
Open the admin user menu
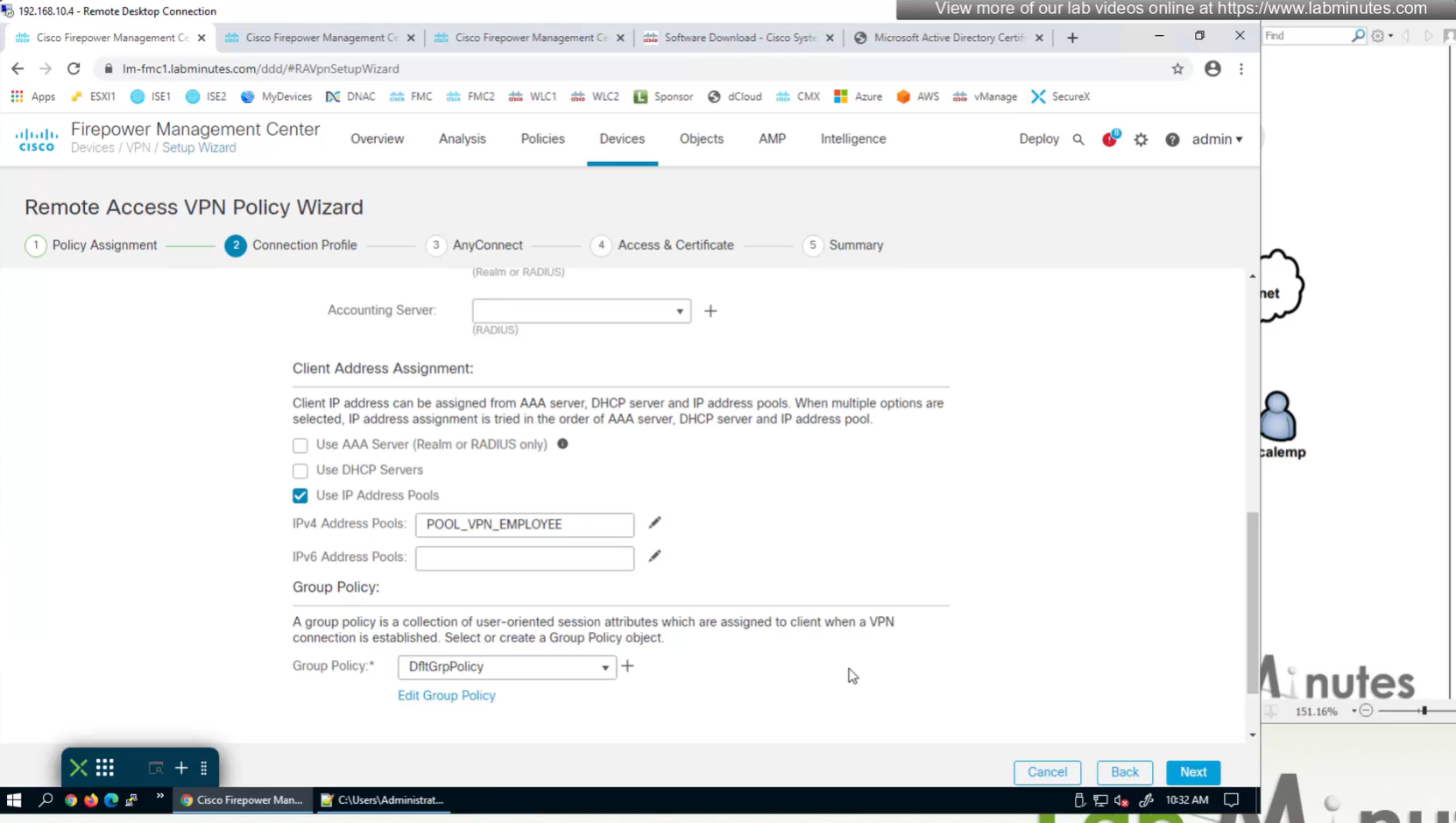pyautogui.click(x=1217, y=139)
